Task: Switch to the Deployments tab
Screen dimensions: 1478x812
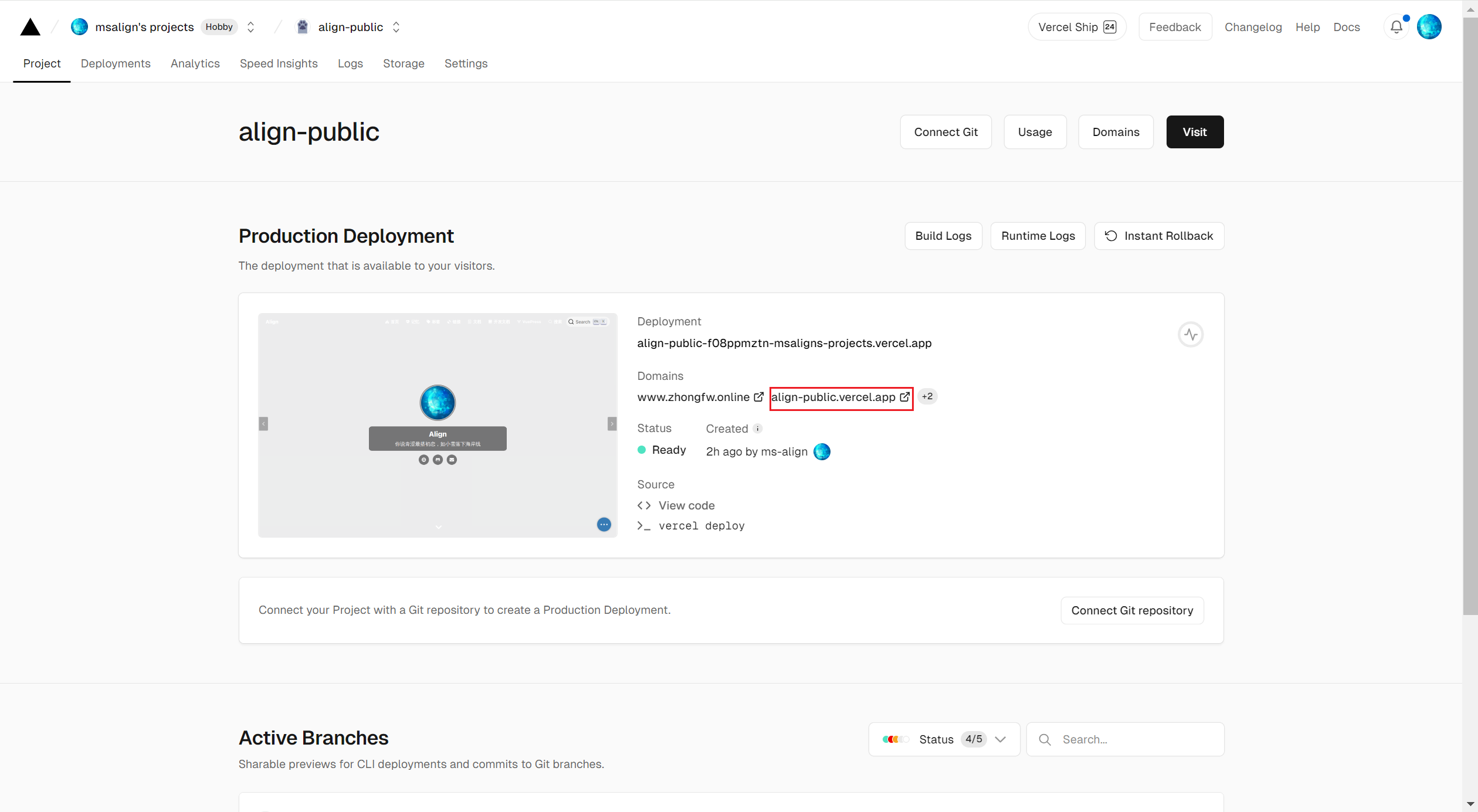Action: [x=116, y=63]
